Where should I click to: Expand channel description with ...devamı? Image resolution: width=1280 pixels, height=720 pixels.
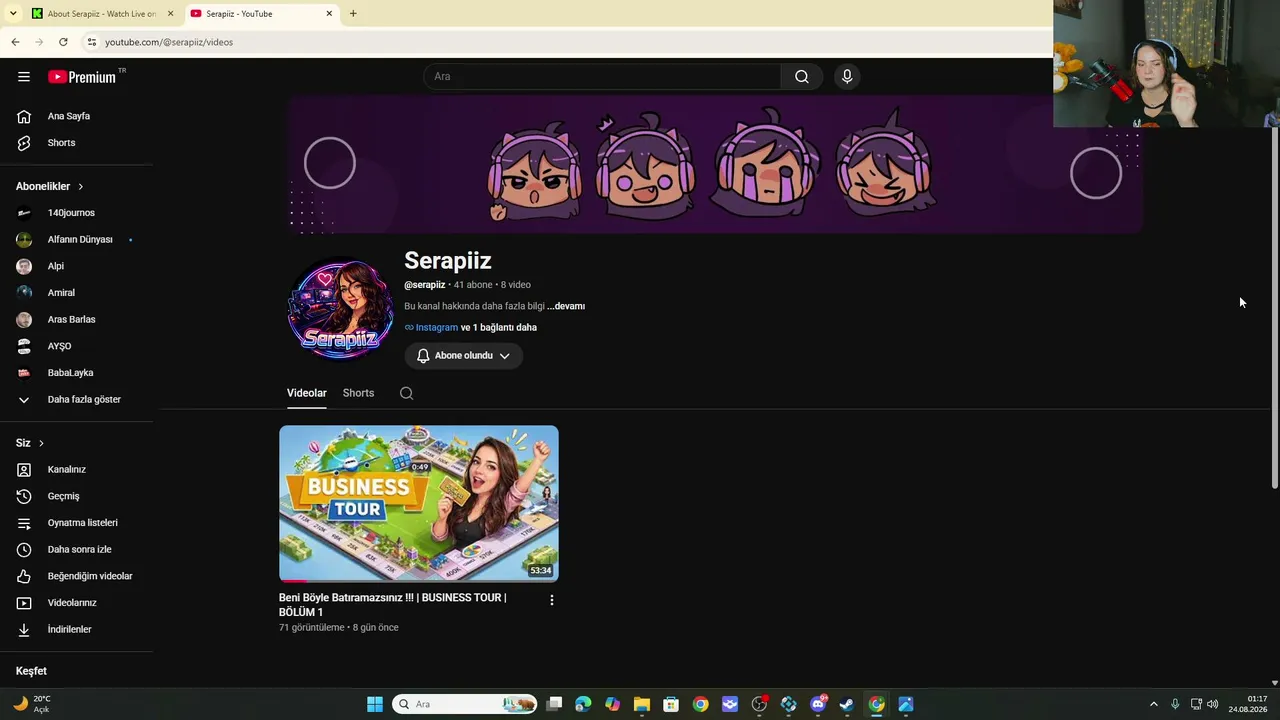[566, 306]
